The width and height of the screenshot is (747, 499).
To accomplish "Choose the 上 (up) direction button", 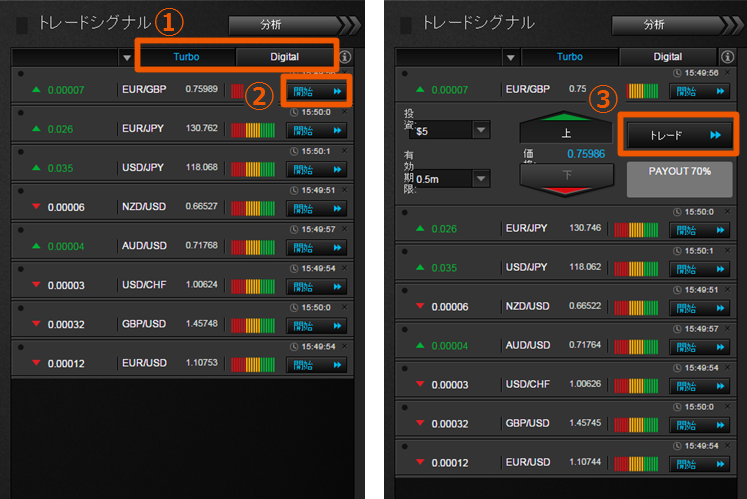I will point(565,128).
